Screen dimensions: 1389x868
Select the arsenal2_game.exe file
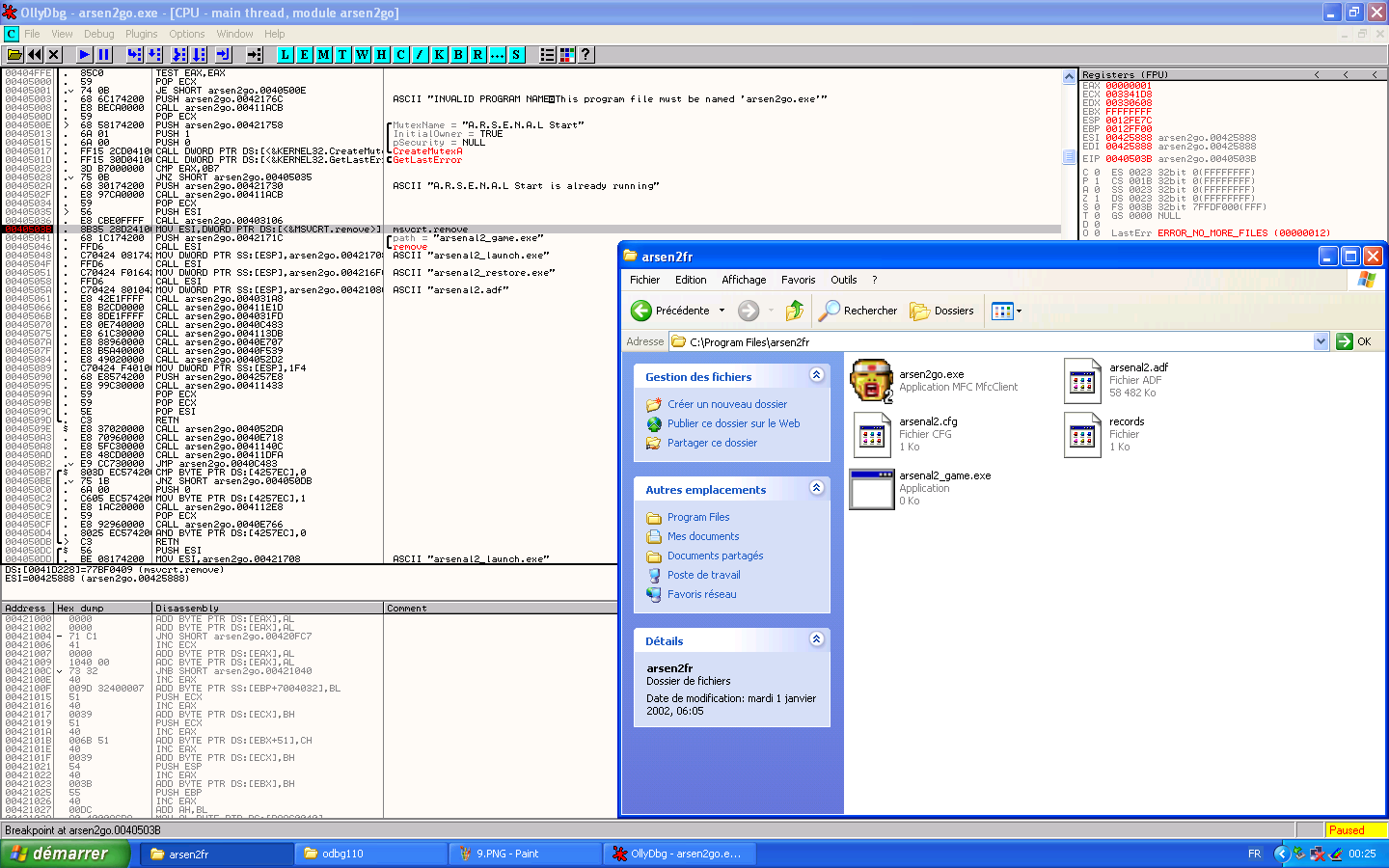tap(920, 489)
